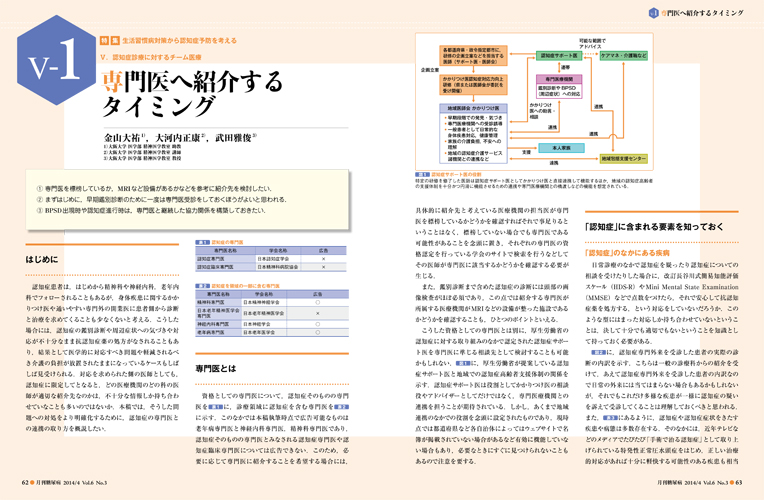Image resolution: width=764 pixels, height=500 pixels.
Task: Click the orange 'かかりつけ医認知症対応力向上研修' box
Action: (x=473, y=84)
